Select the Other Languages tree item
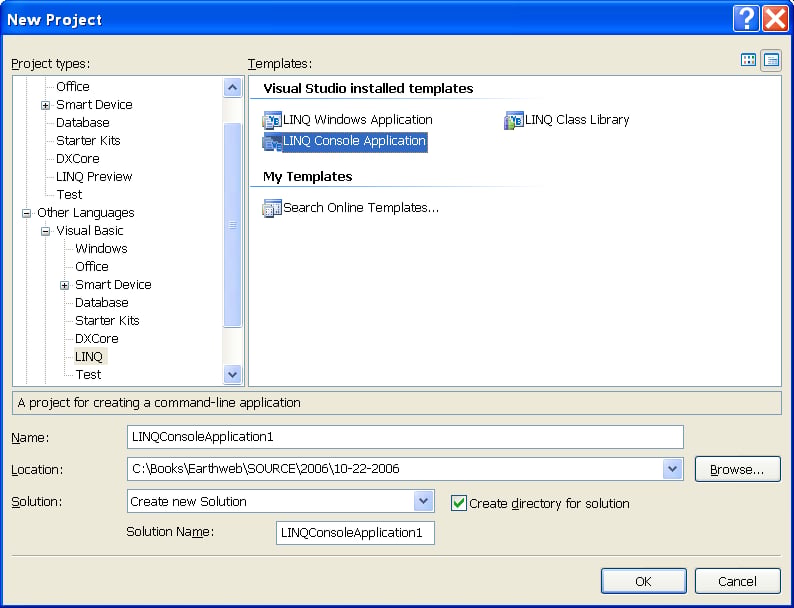Screen dimensions: 794x608 (86, 213)
